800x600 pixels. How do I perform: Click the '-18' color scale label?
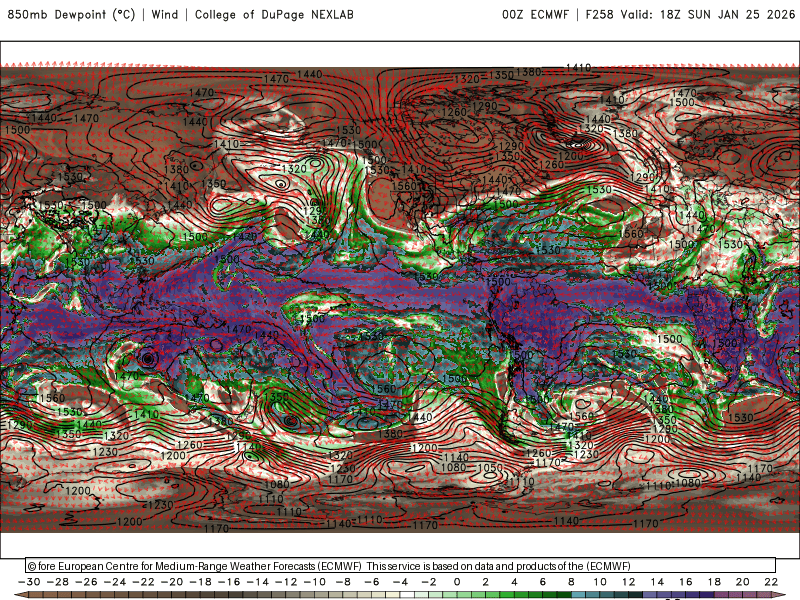200,582
